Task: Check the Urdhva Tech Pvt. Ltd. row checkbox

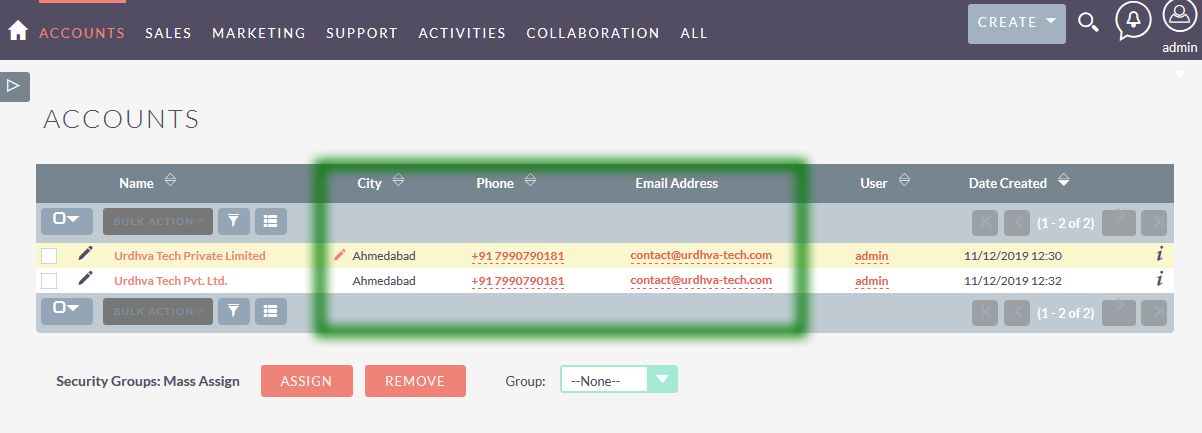Action: [x=49, y=281]
